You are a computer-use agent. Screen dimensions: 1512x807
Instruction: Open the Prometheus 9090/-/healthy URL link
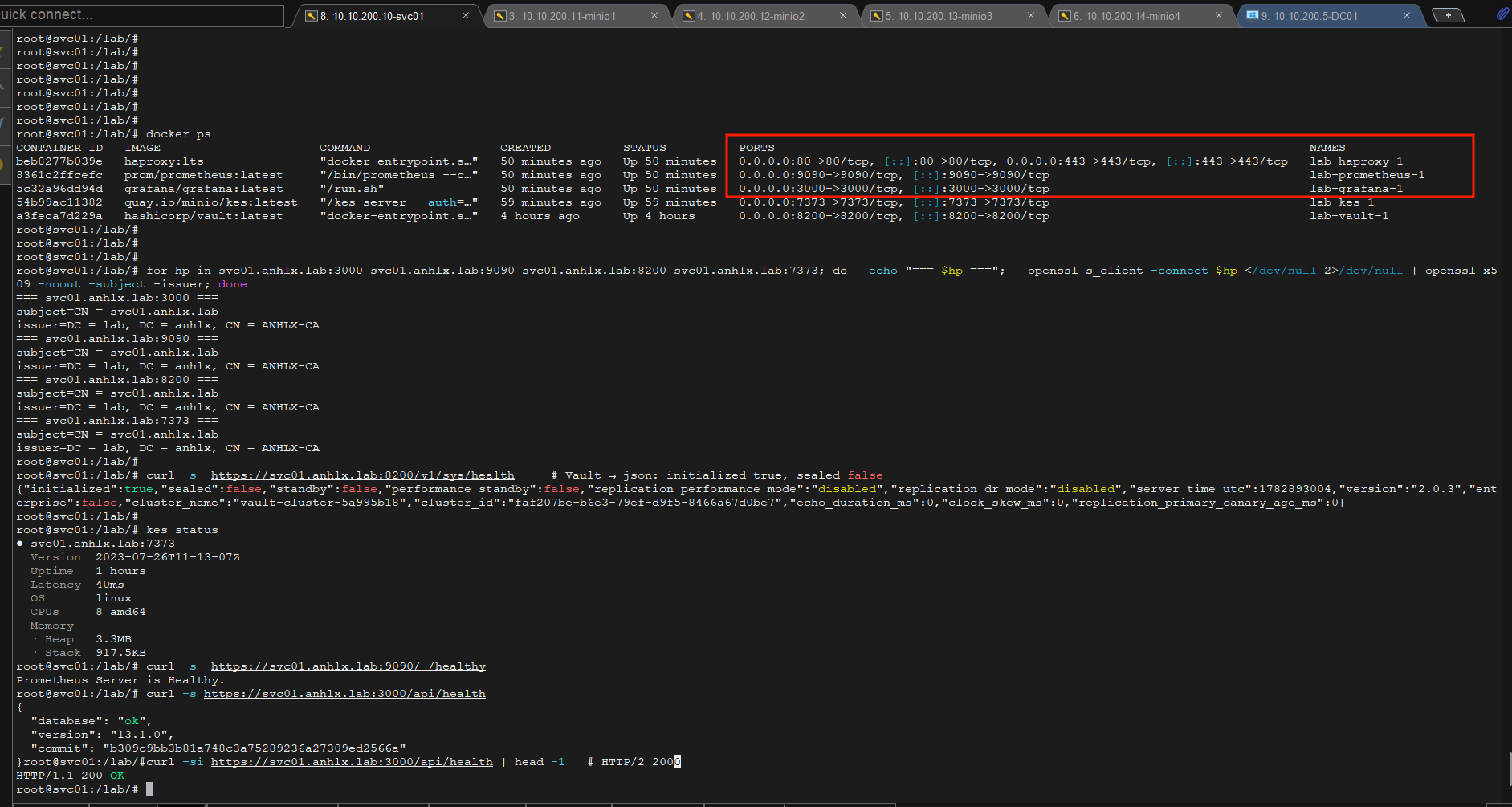tap(348, 666)
